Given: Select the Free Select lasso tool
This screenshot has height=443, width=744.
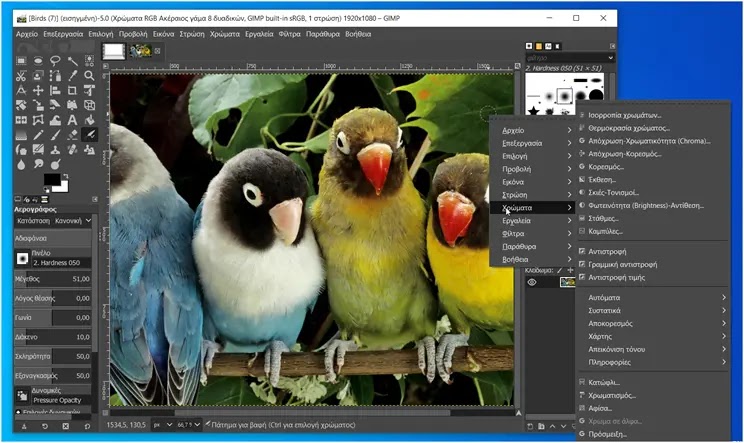Looking at the screenshot, I should coord(55,61).
